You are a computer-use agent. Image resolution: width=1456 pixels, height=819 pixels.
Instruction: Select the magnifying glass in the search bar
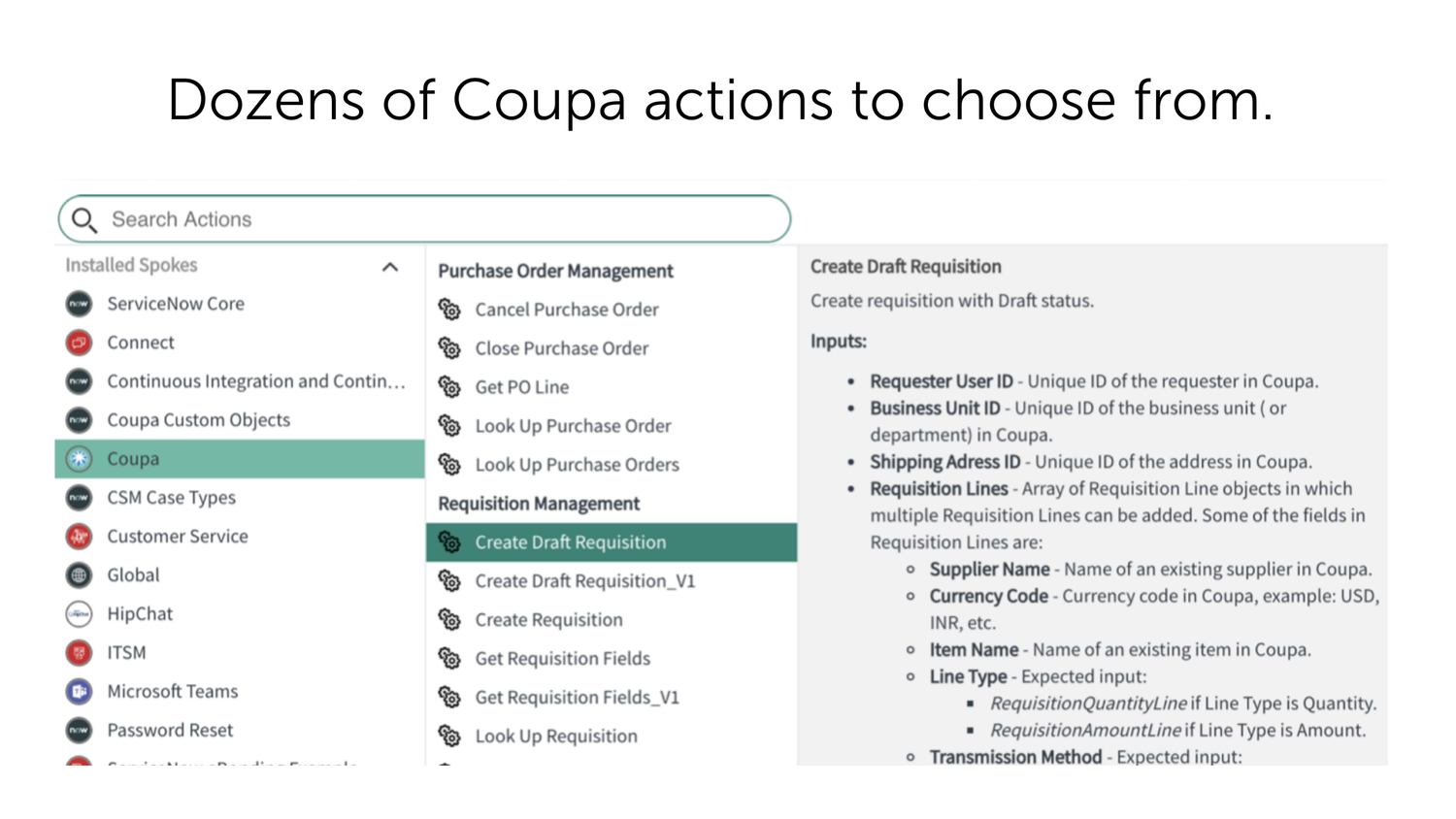click(84, 219)
